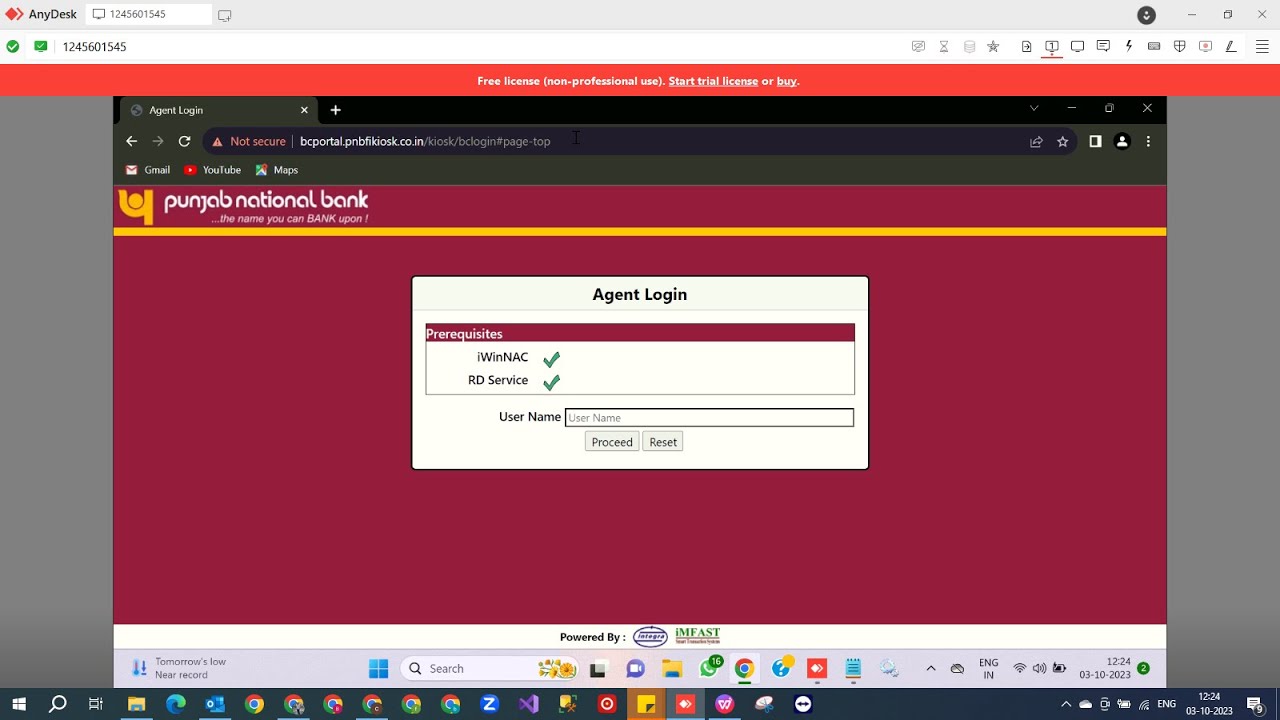
Task: Expand remote system tray hidden icons
Action: (x=931, y=668)
